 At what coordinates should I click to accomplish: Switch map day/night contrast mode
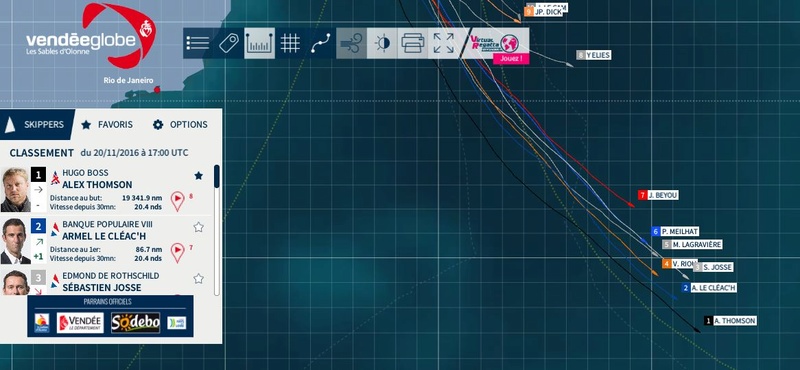[x=382, y=43]
